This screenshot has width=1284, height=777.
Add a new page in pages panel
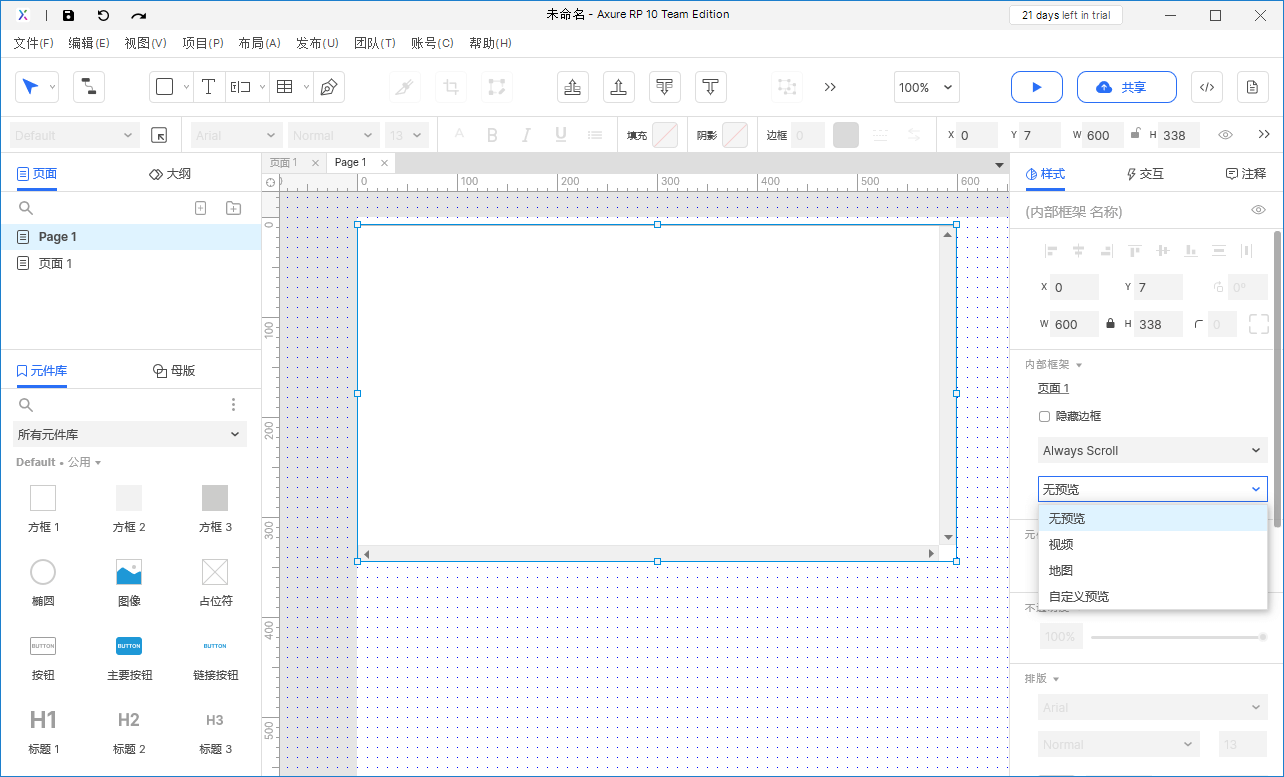point(200,208)
